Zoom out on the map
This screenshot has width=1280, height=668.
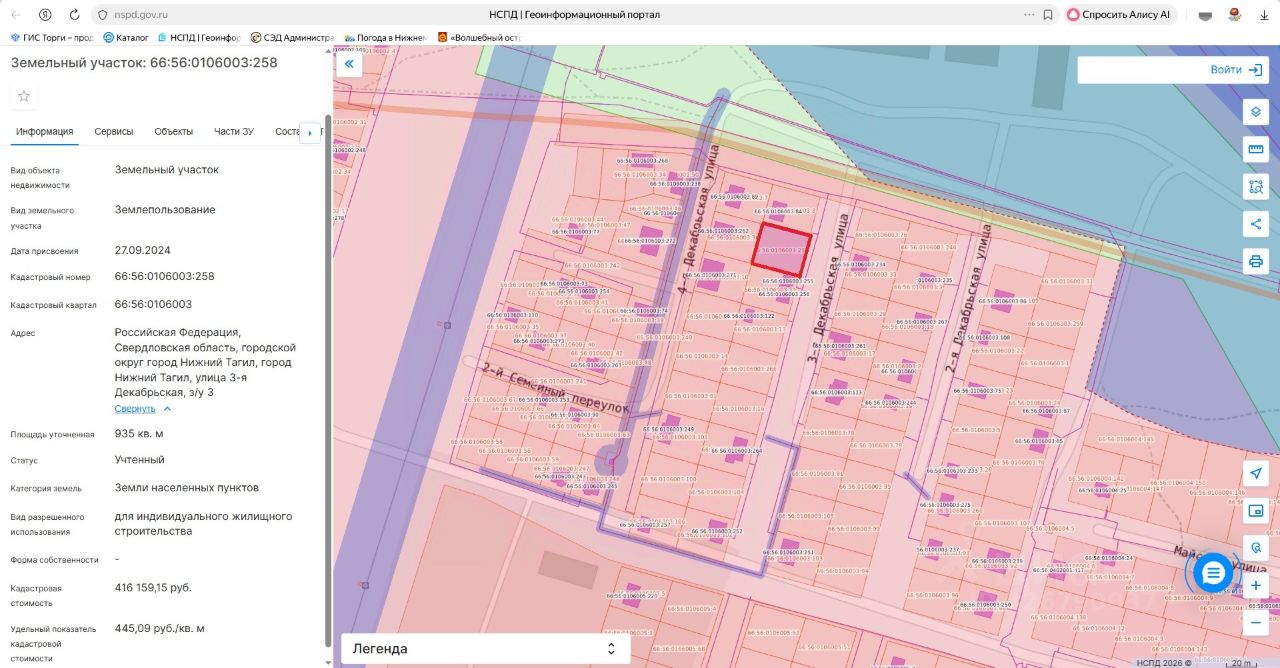(x=1255, y=622)
